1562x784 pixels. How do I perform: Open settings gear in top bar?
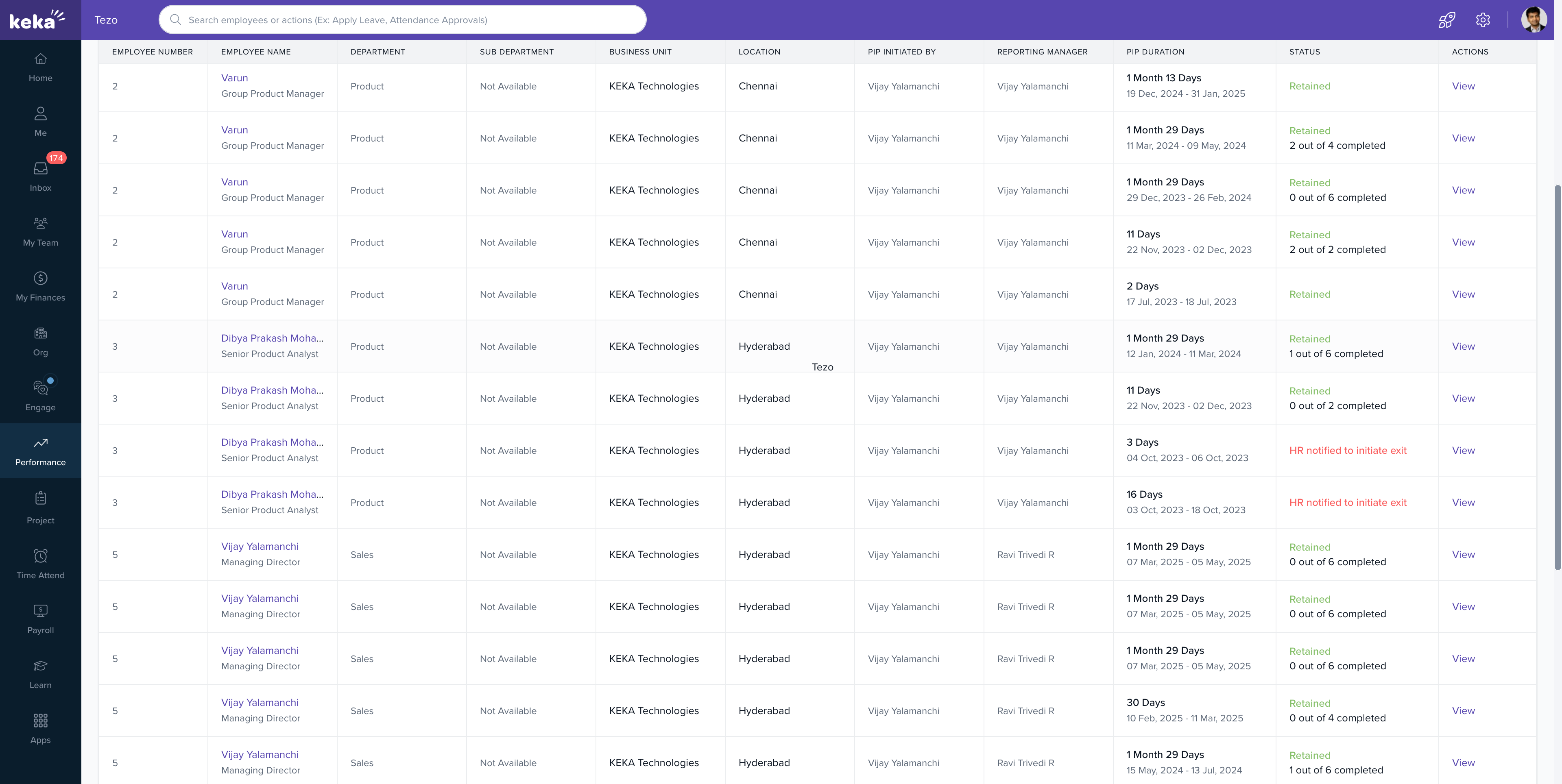(x=1483, y=20)
